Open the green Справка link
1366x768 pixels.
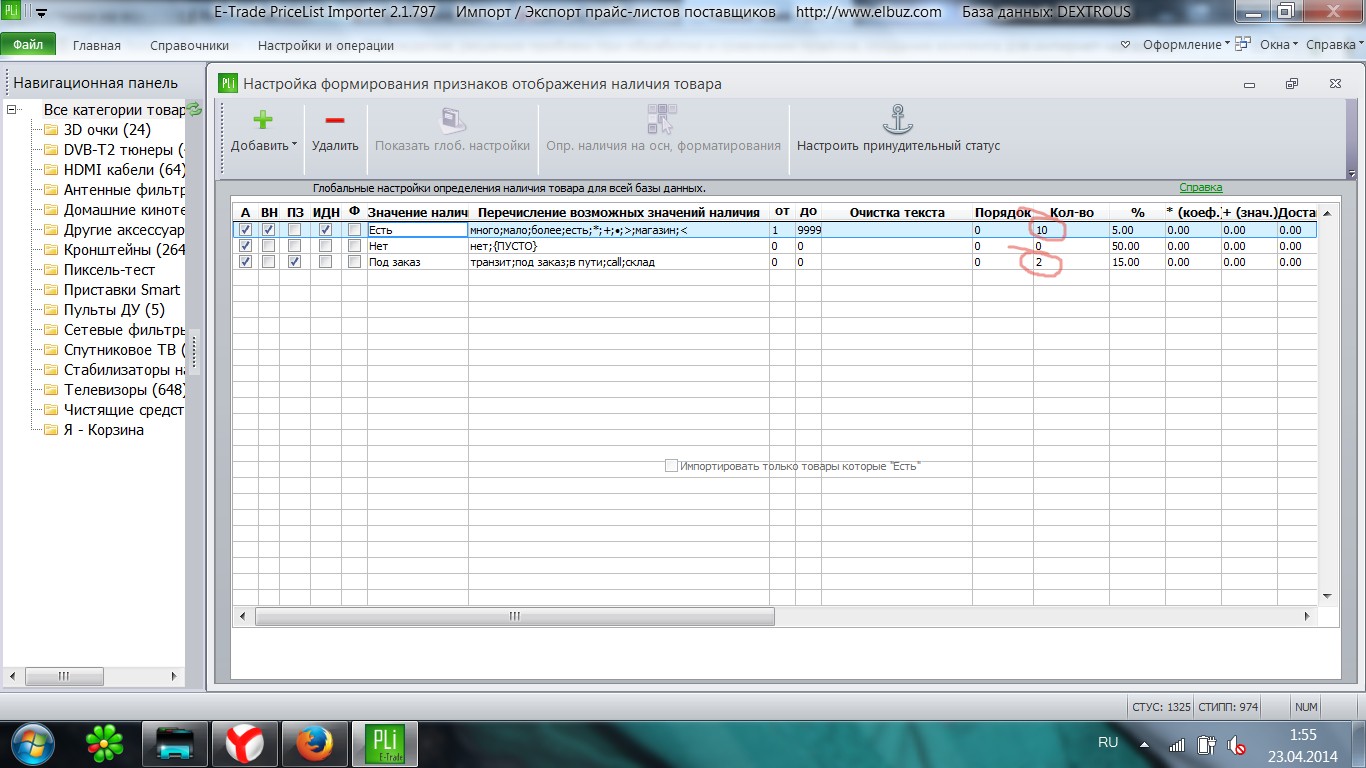pyautogui.click(x=1200, y=188)
